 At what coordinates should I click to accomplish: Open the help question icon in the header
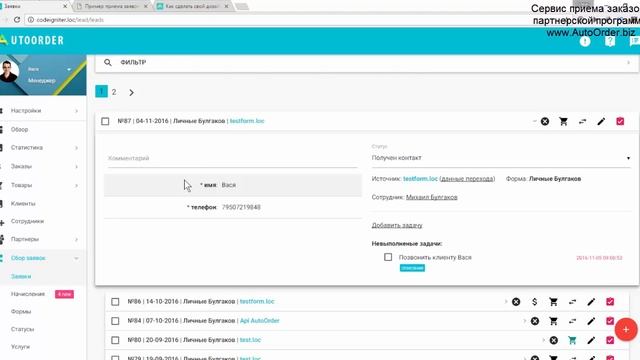tap(610, 41)
